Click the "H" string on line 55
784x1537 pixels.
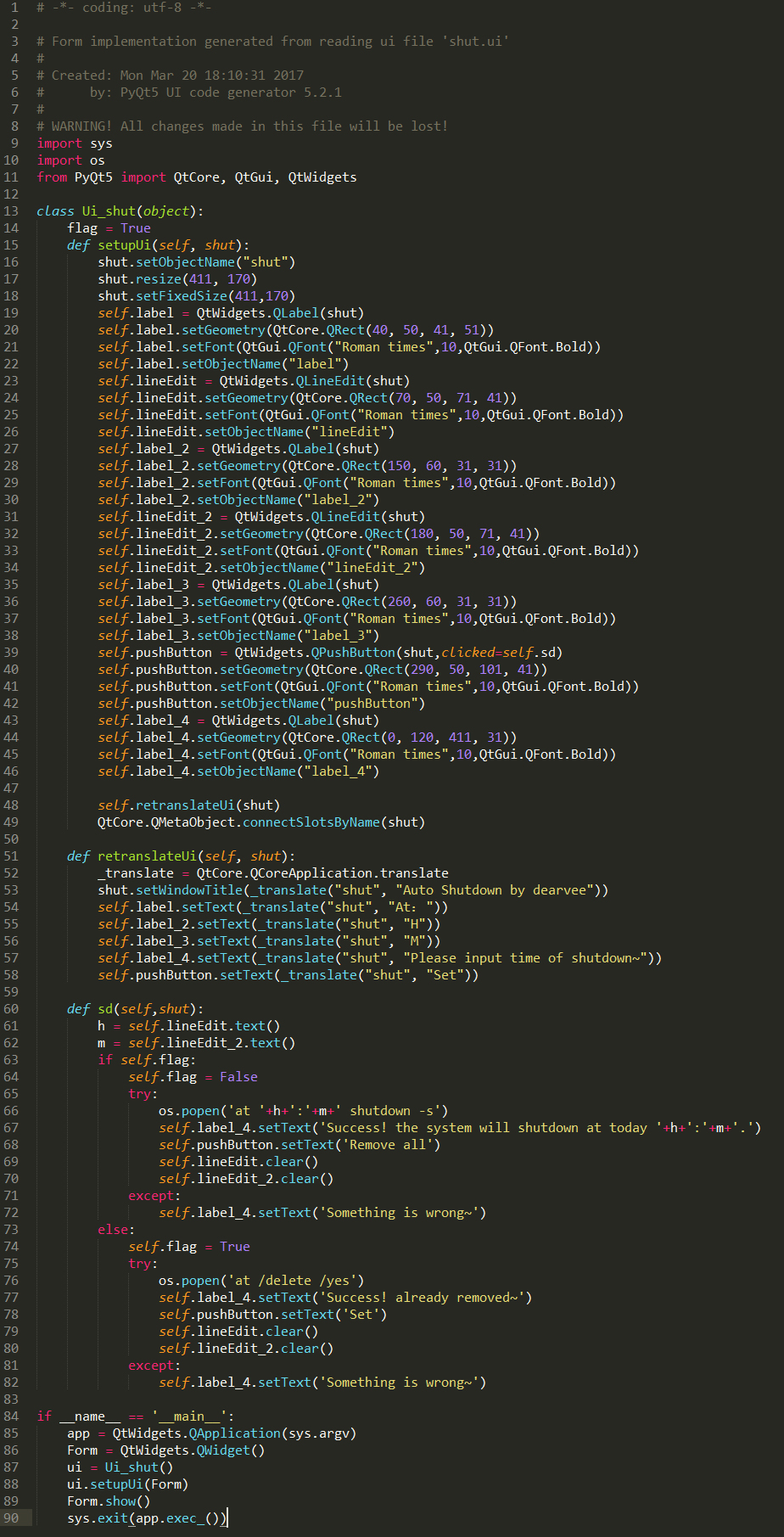click(x=414, y=924)
